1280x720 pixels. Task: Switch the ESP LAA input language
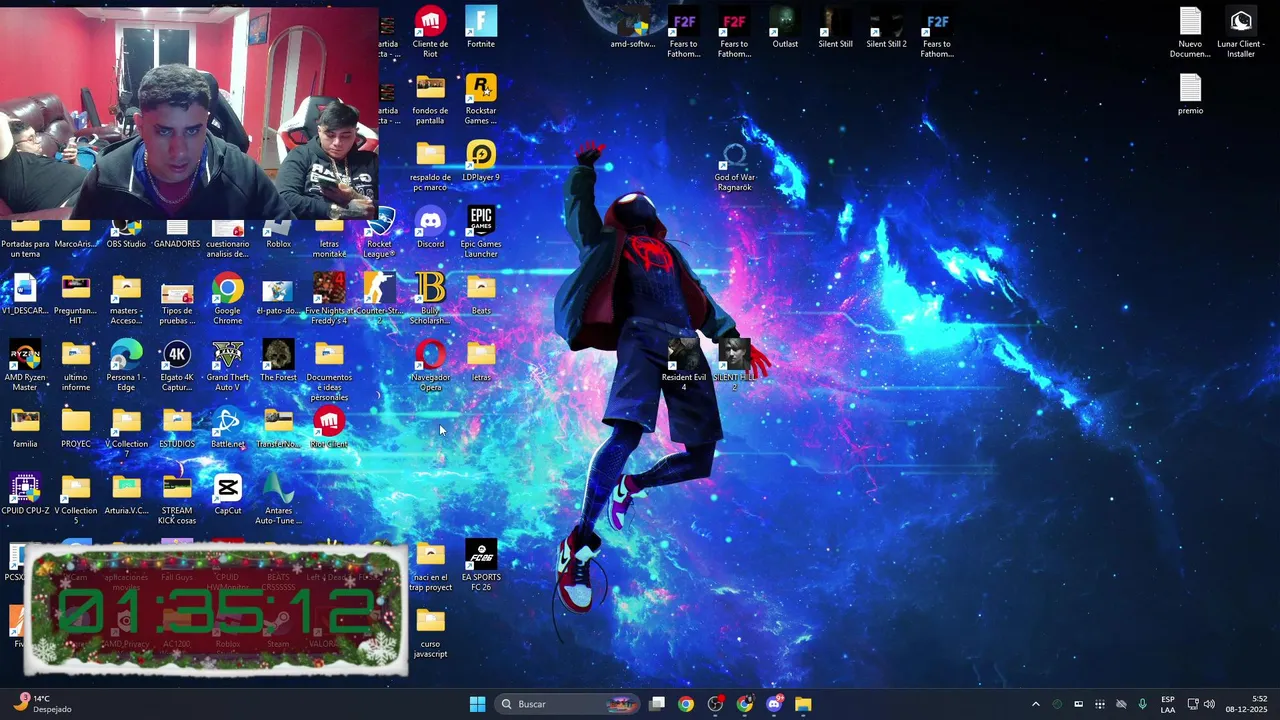(x=1168, y=704)
